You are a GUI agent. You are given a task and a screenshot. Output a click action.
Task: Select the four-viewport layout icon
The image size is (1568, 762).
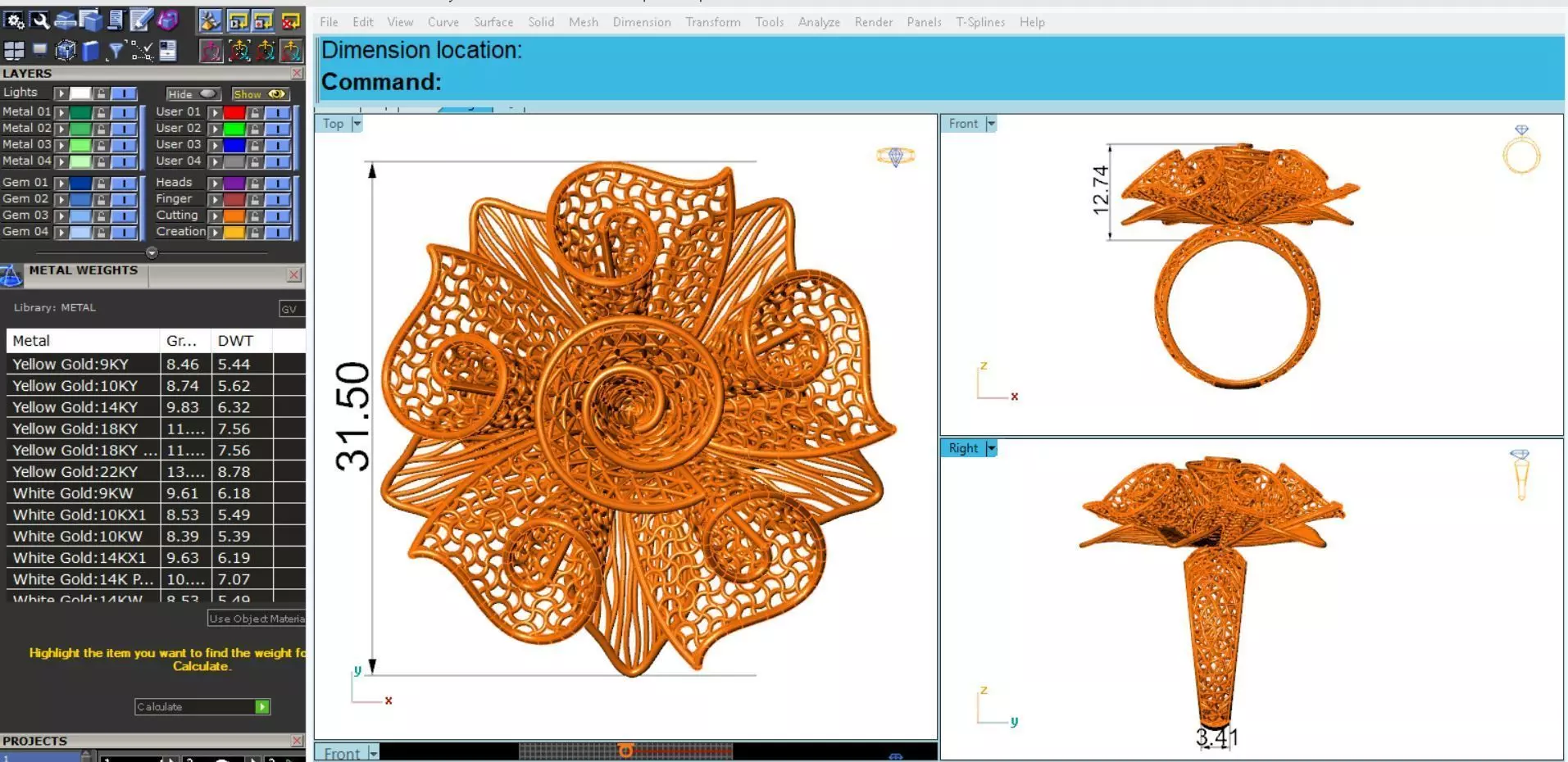point(14,51)
